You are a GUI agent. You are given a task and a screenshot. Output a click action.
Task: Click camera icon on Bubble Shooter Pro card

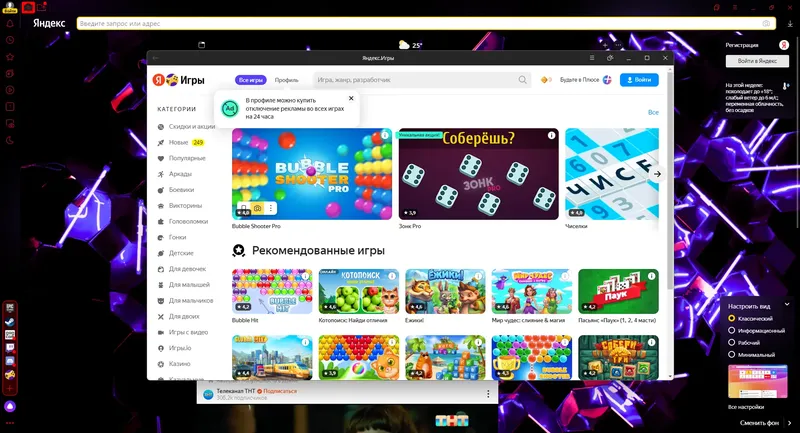tap(258, 208)
